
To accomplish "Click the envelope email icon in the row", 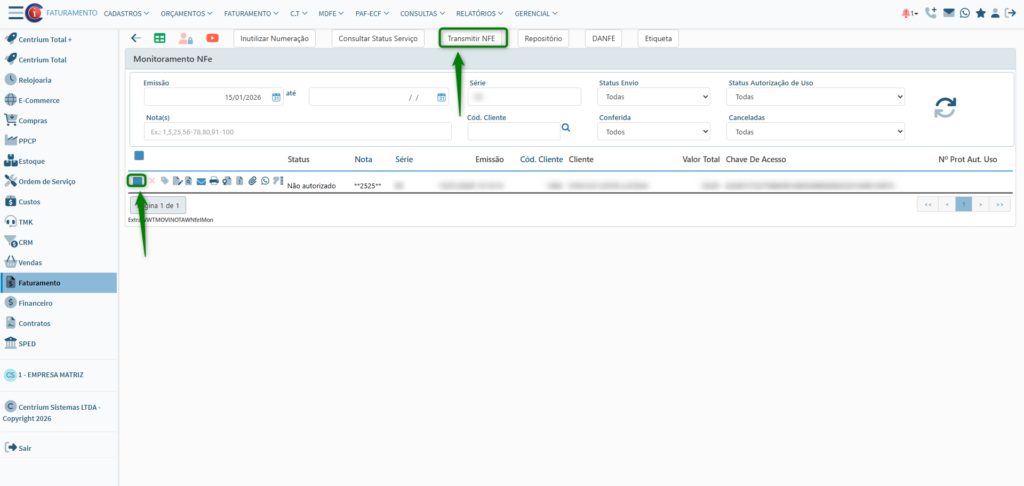I will [201, 181].
